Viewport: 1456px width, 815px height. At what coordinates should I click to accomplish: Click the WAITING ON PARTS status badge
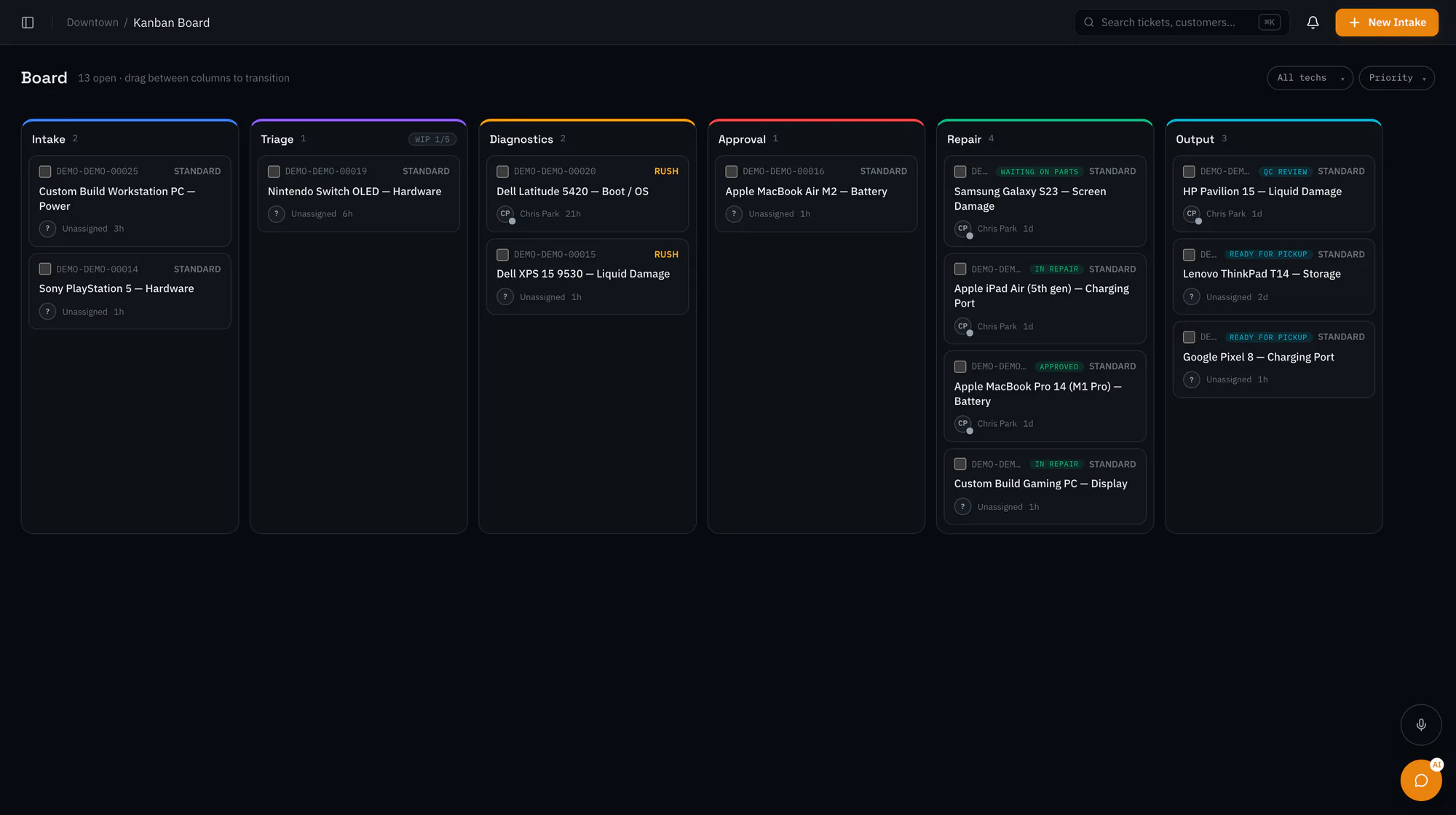(1039, 172)
